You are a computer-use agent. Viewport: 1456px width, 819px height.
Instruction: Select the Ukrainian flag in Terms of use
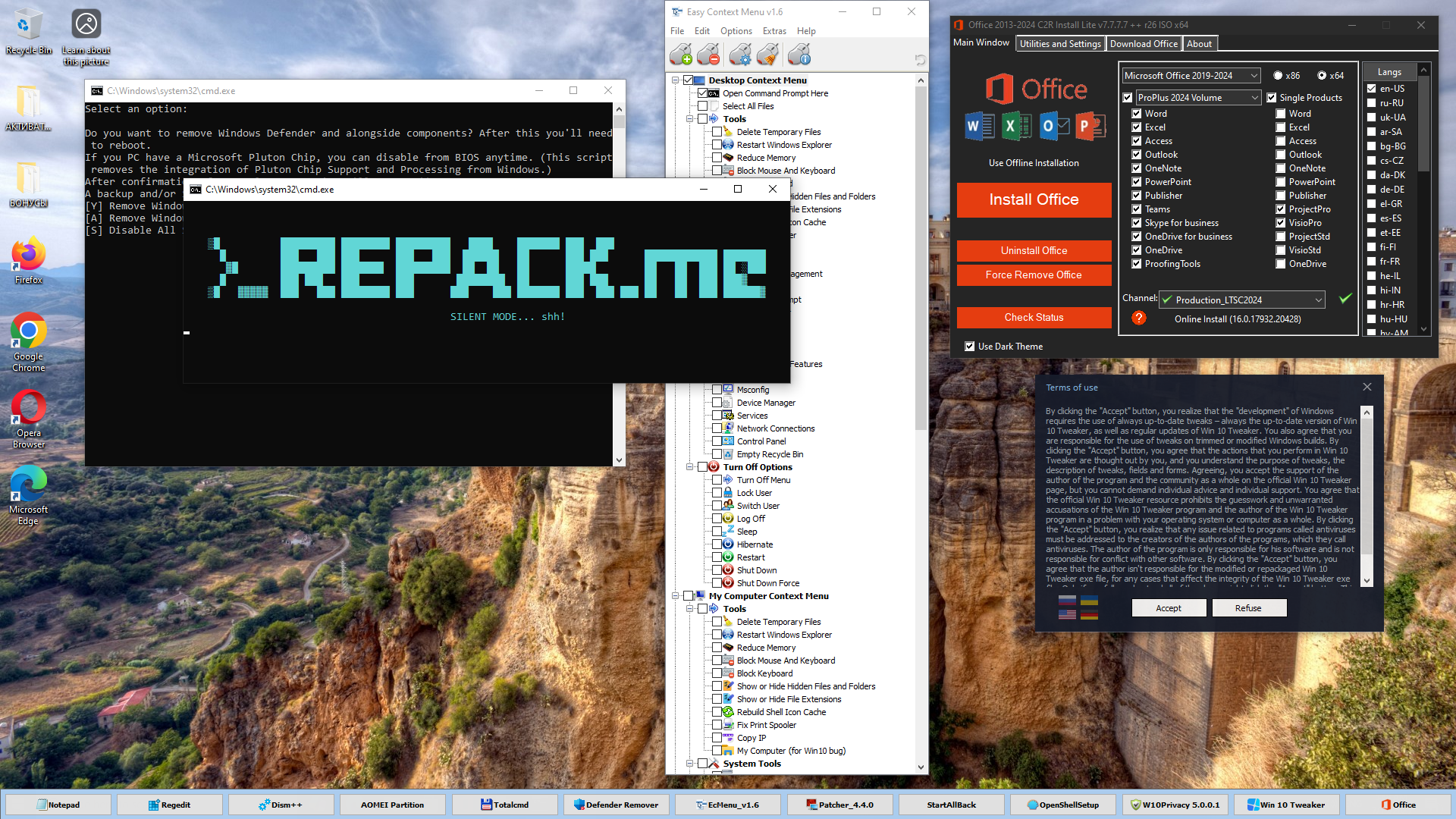tap(1089, 601)
